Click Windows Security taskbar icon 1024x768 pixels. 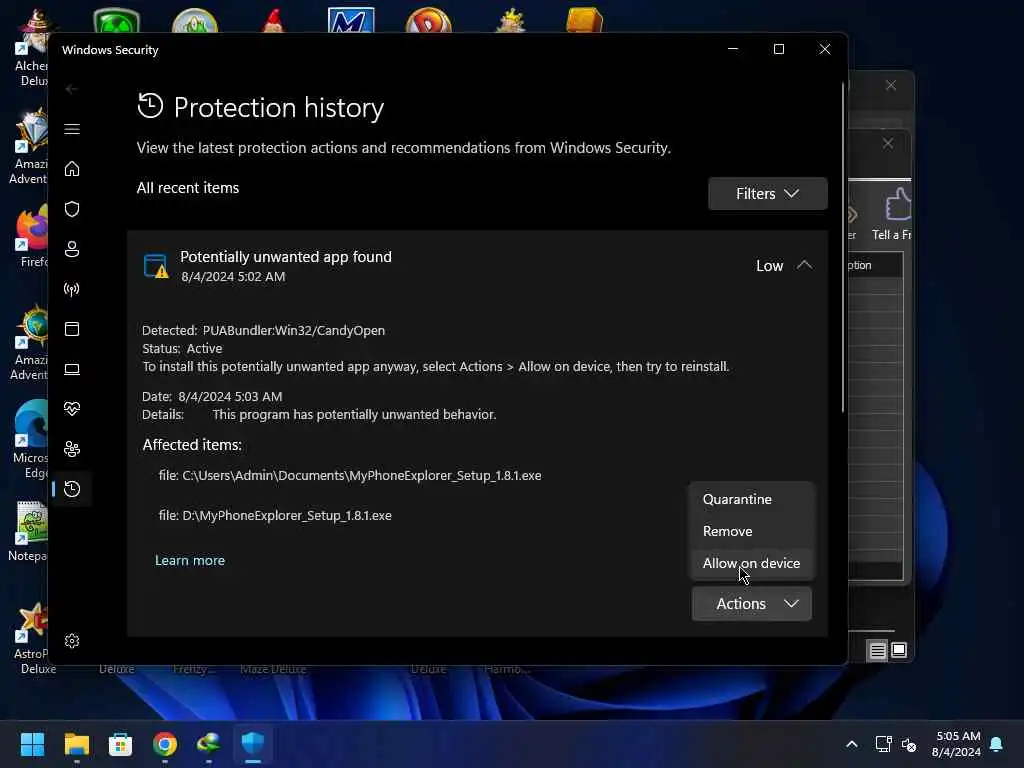pos(253,744)
